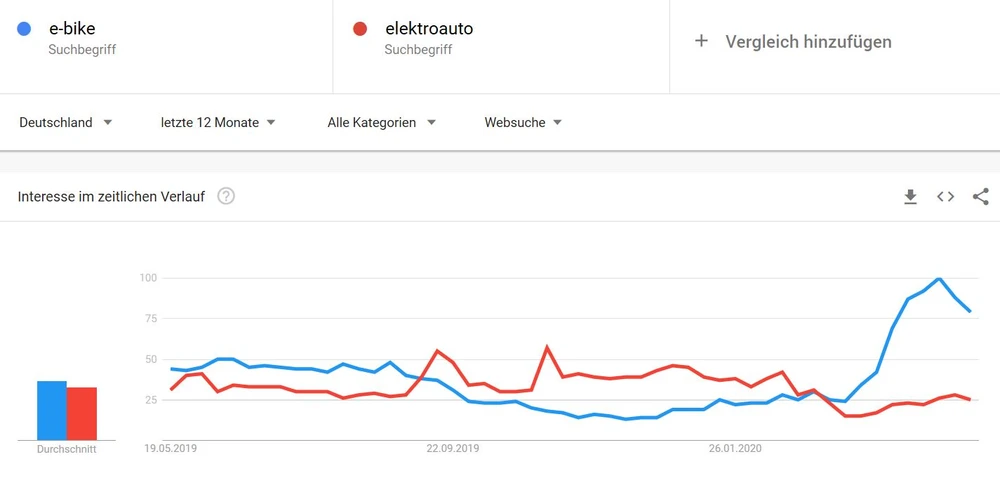Open the Deutschland region dropdown
The height and width of the screenshot is (485, 1000).
(x=65, y=123)
